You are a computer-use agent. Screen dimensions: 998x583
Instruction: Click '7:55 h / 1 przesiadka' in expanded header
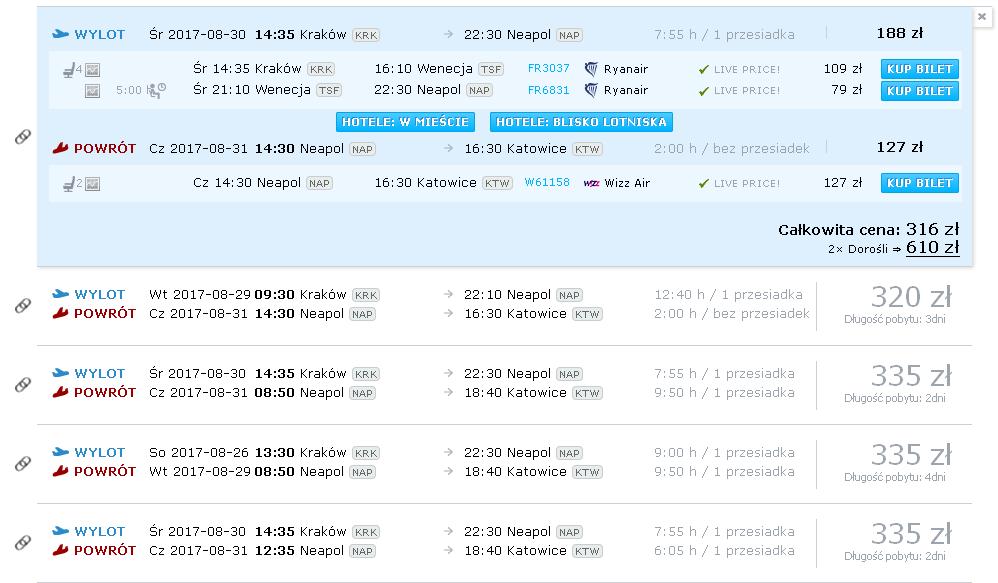724,35
